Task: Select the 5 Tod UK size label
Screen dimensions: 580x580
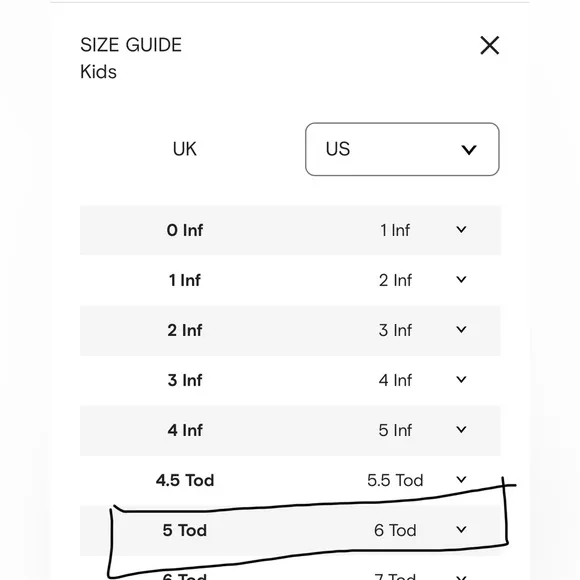Action: pyautogui.click(x=185, y=530)
